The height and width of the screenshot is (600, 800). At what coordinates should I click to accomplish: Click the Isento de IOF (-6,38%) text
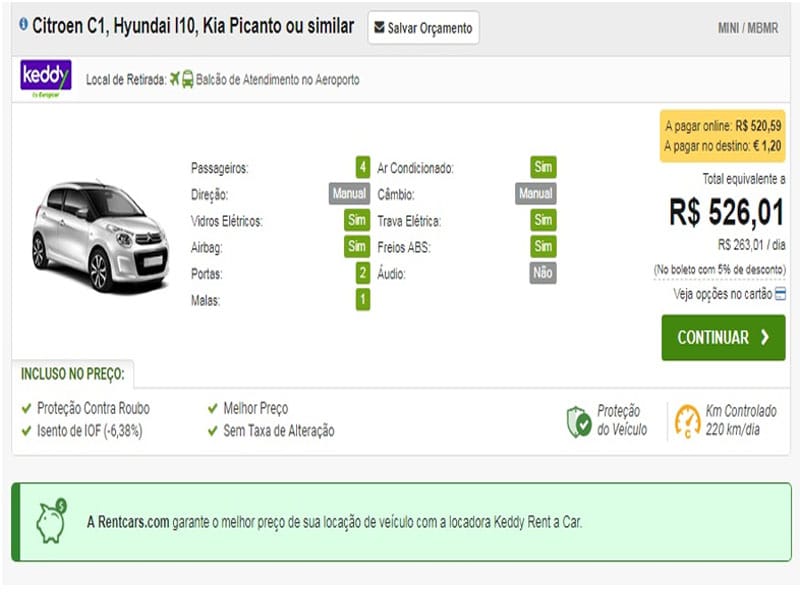pos(90,431)
